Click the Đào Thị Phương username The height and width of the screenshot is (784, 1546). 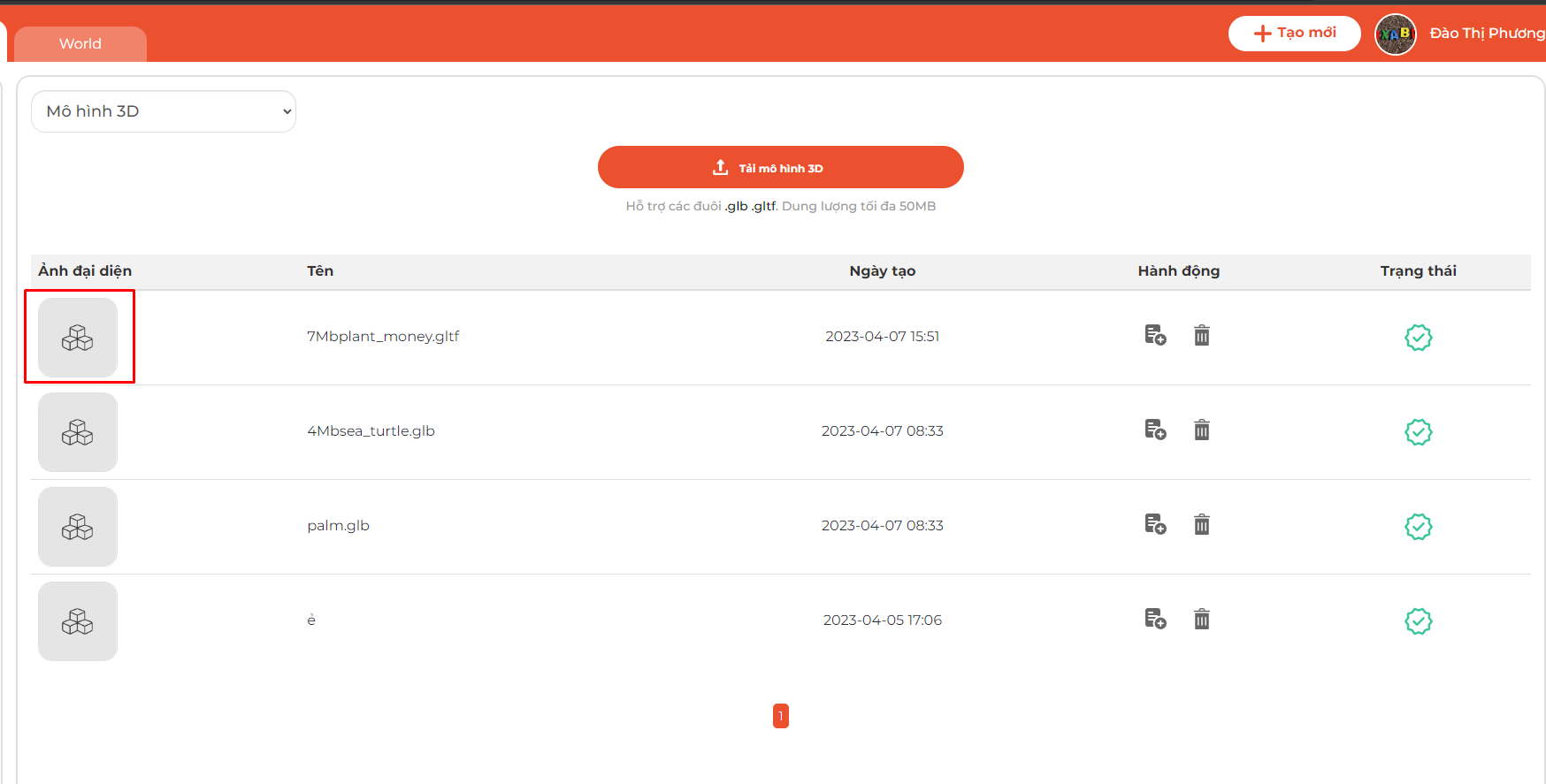(1486, 34)
